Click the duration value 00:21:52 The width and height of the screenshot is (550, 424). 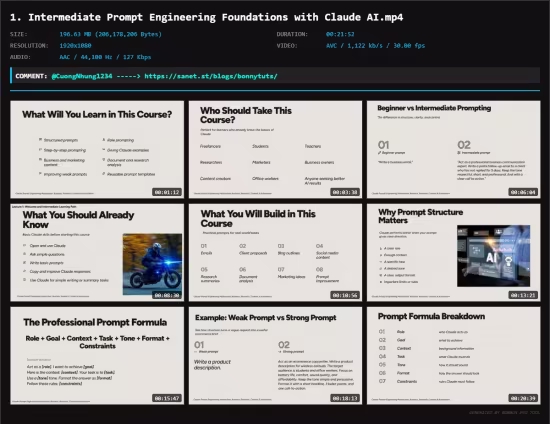pos(340,34)
